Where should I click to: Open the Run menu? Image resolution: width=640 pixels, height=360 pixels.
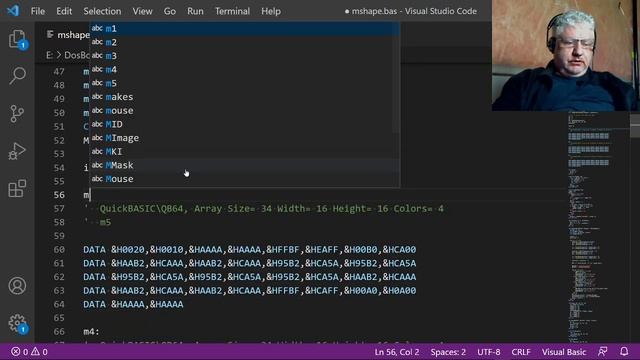coord(195,11)
